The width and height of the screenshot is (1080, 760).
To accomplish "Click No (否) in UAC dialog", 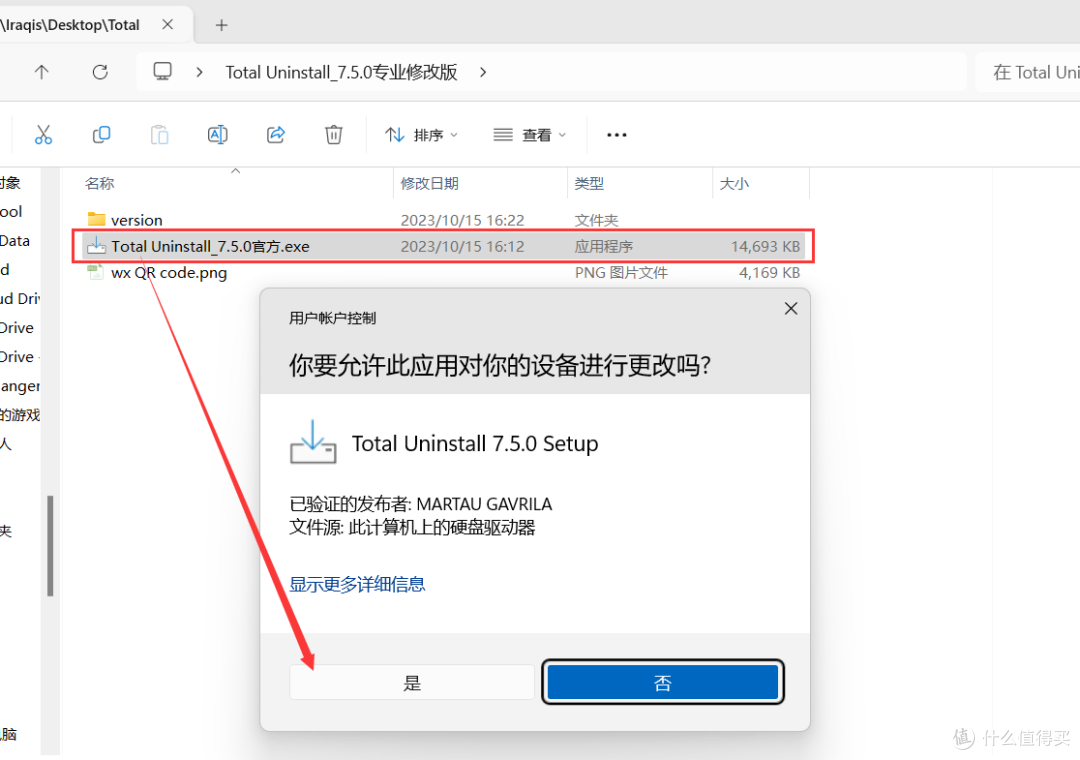I will point(663,682).
